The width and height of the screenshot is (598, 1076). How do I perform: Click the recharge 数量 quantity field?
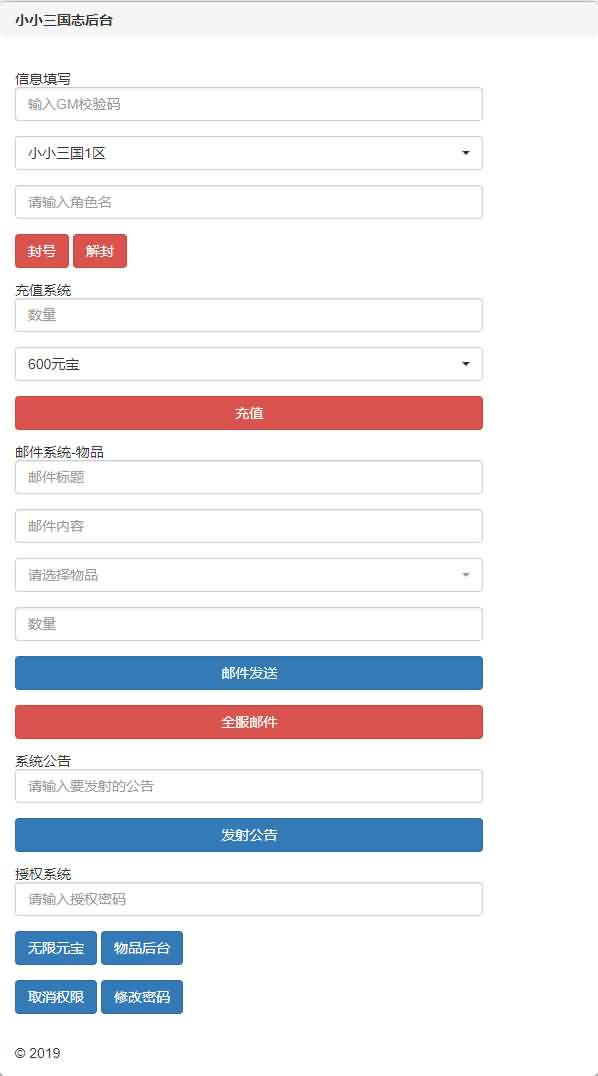coord(248,315)
